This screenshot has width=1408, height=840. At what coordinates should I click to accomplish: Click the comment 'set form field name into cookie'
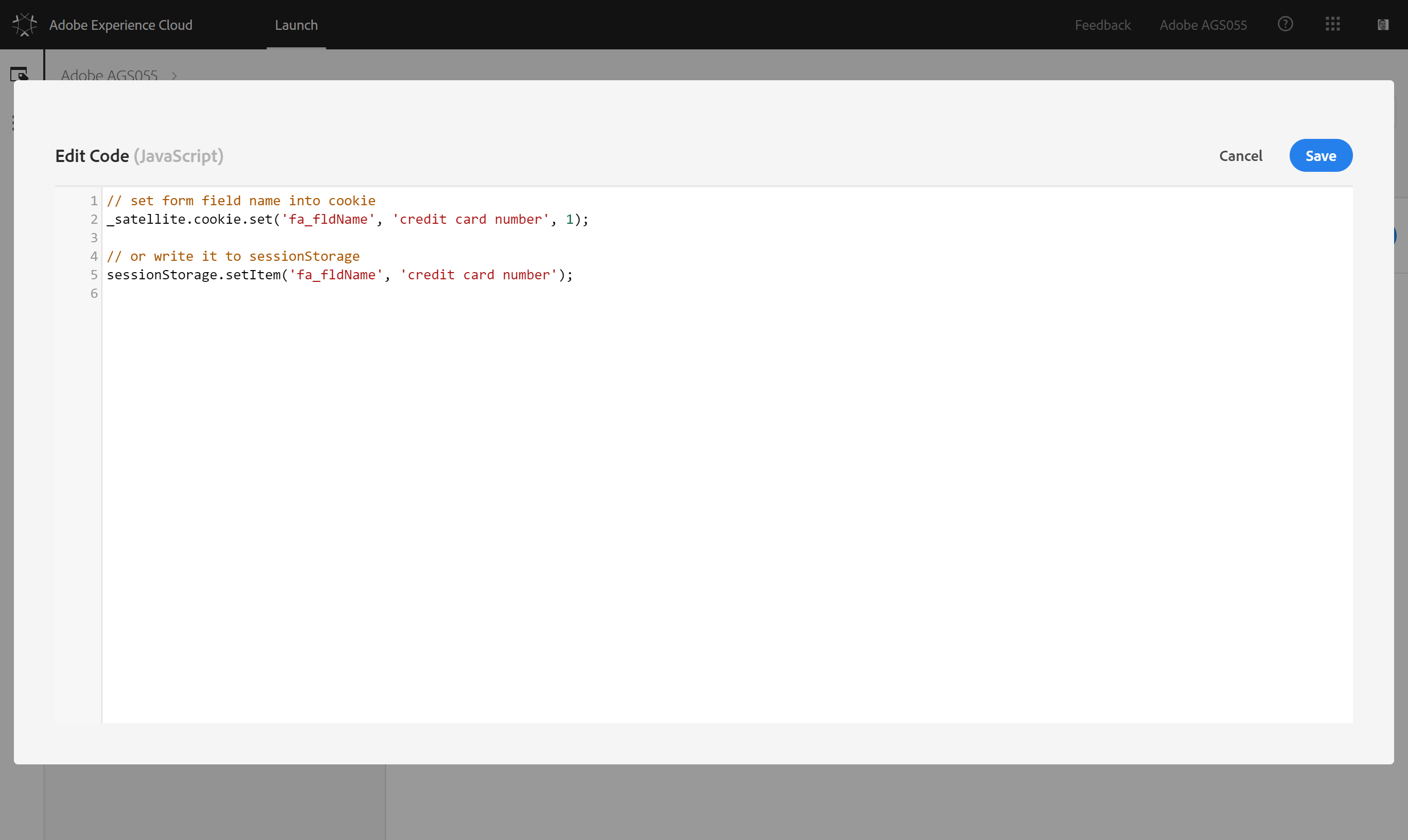click(x=241, y=201)
